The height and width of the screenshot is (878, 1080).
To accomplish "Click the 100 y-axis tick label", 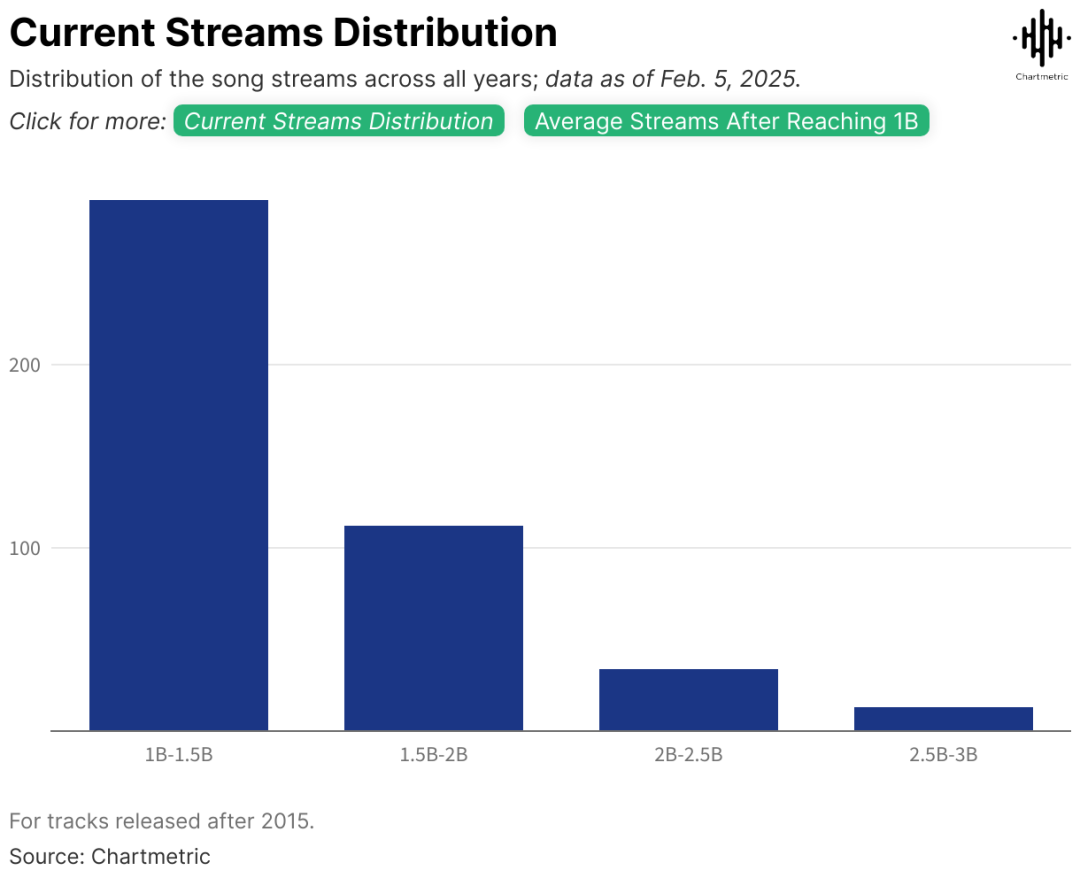I will (25, 548).
